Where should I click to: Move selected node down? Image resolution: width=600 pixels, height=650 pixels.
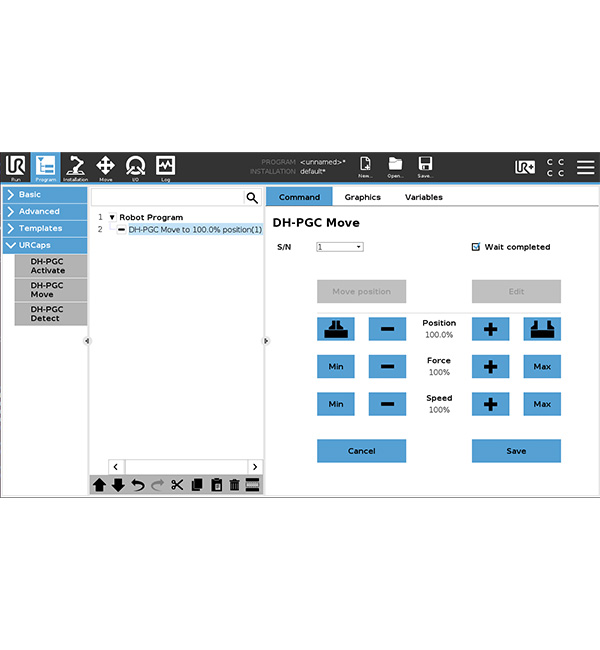[119, 485]
